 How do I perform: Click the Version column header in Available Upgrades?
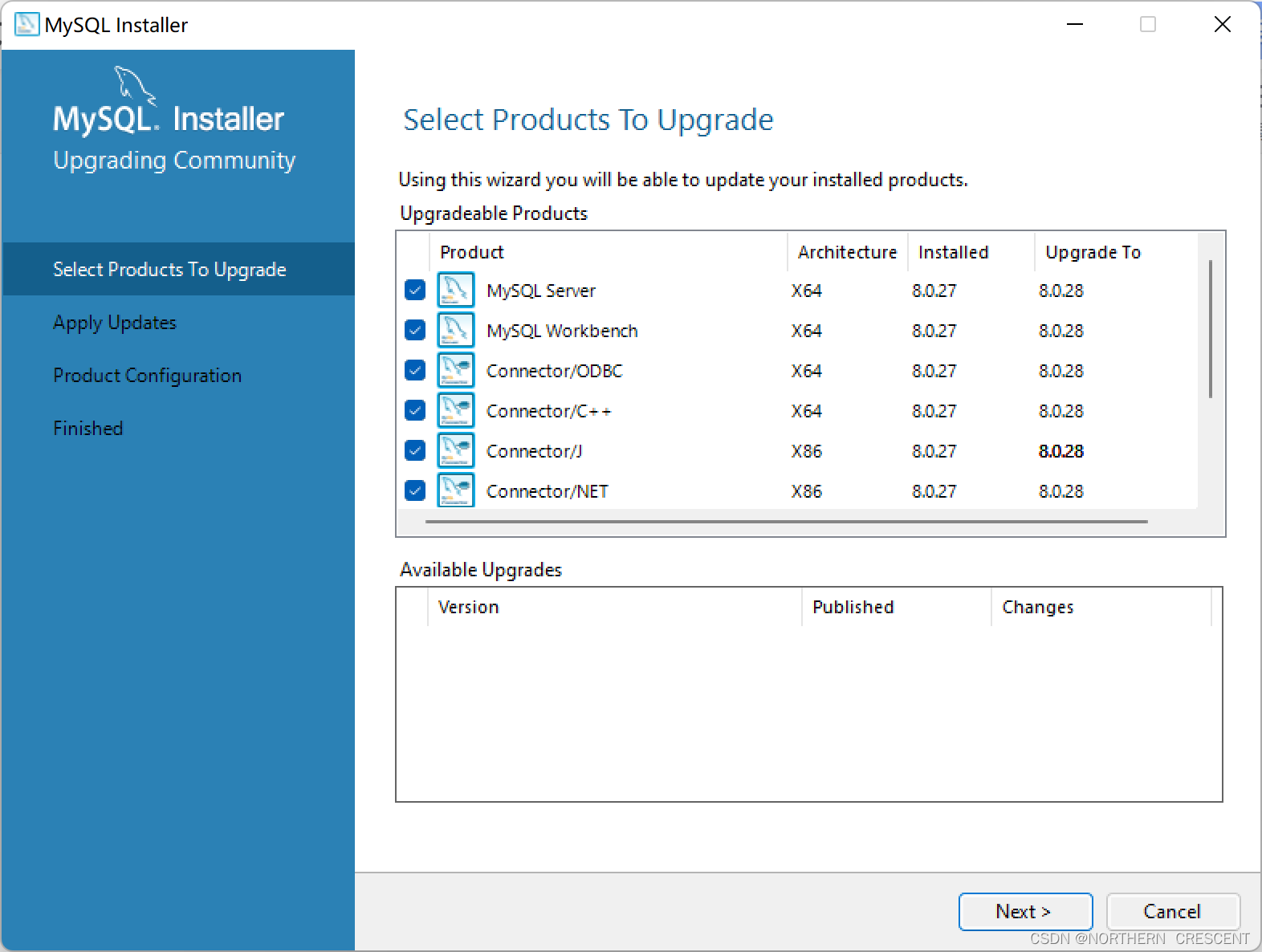click(615, 607)
